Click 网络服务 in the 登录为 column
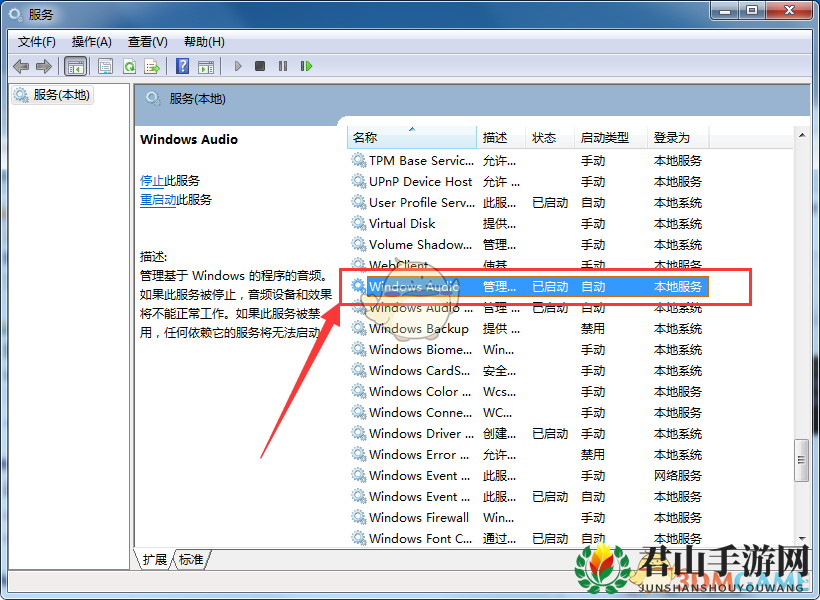The height and width of the screenshot is (600, 820). (x=678, y=476)
